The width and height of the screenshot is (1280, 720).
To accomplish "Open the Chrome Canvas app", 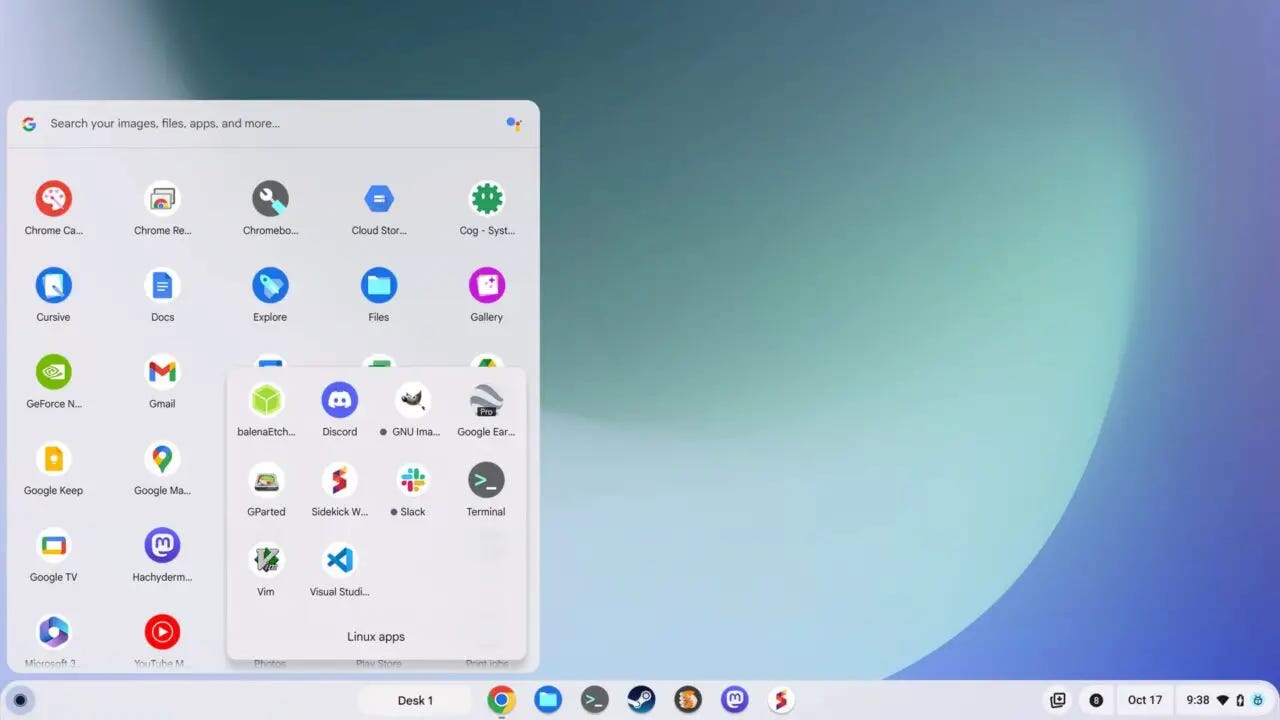I will point(53,199).
